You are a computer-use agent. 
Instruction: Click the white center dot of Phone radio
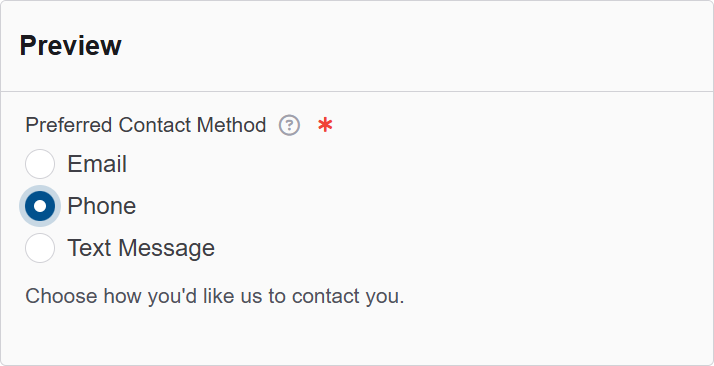pyautogui.click(x=40, y=206)
